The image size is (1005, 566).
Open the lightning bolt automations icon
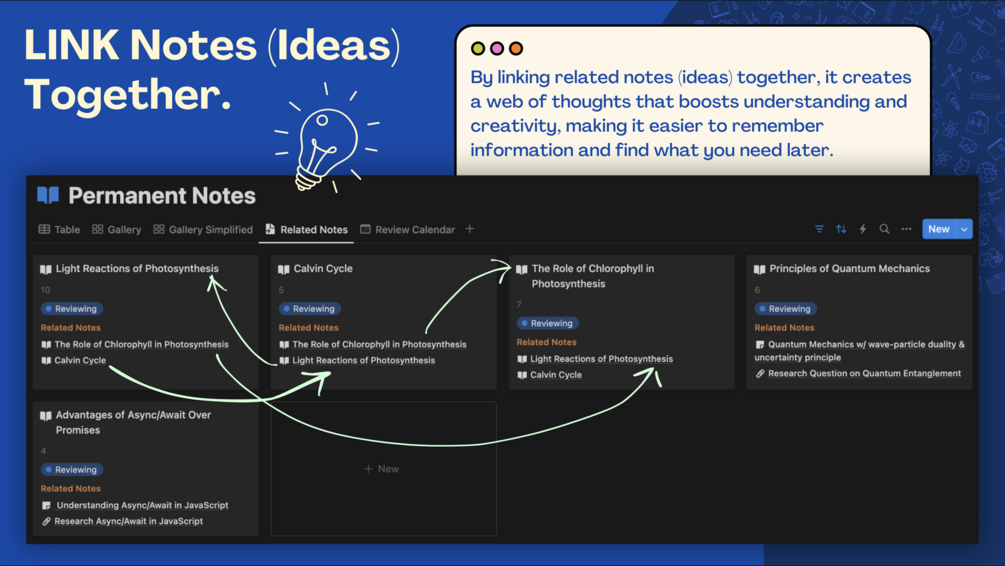point(863,229)
